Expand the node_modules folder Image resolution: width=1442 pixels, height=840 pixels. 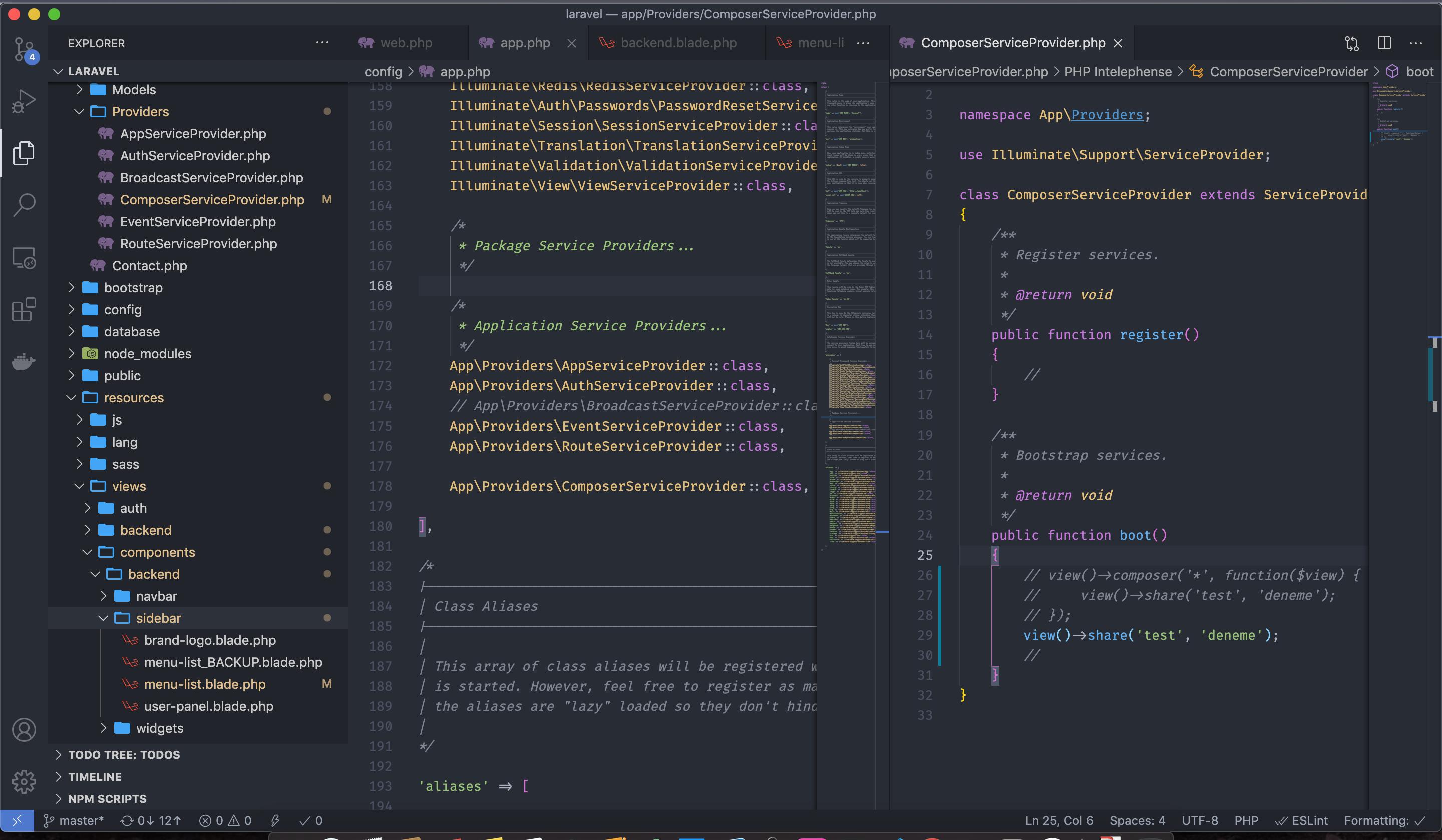[147, 353]
